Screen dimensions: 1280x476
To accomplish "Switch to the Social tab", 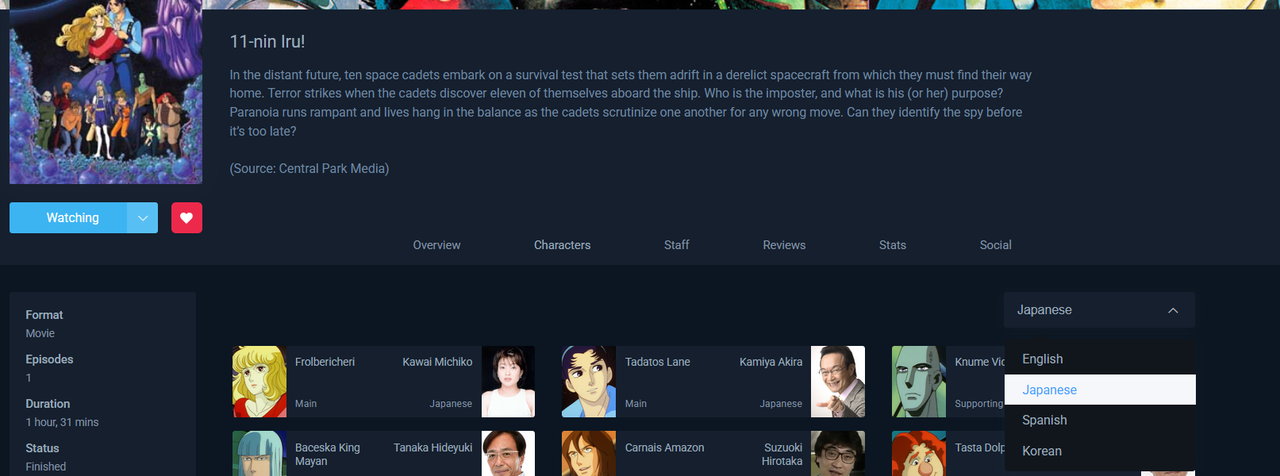I will [996, 245].
